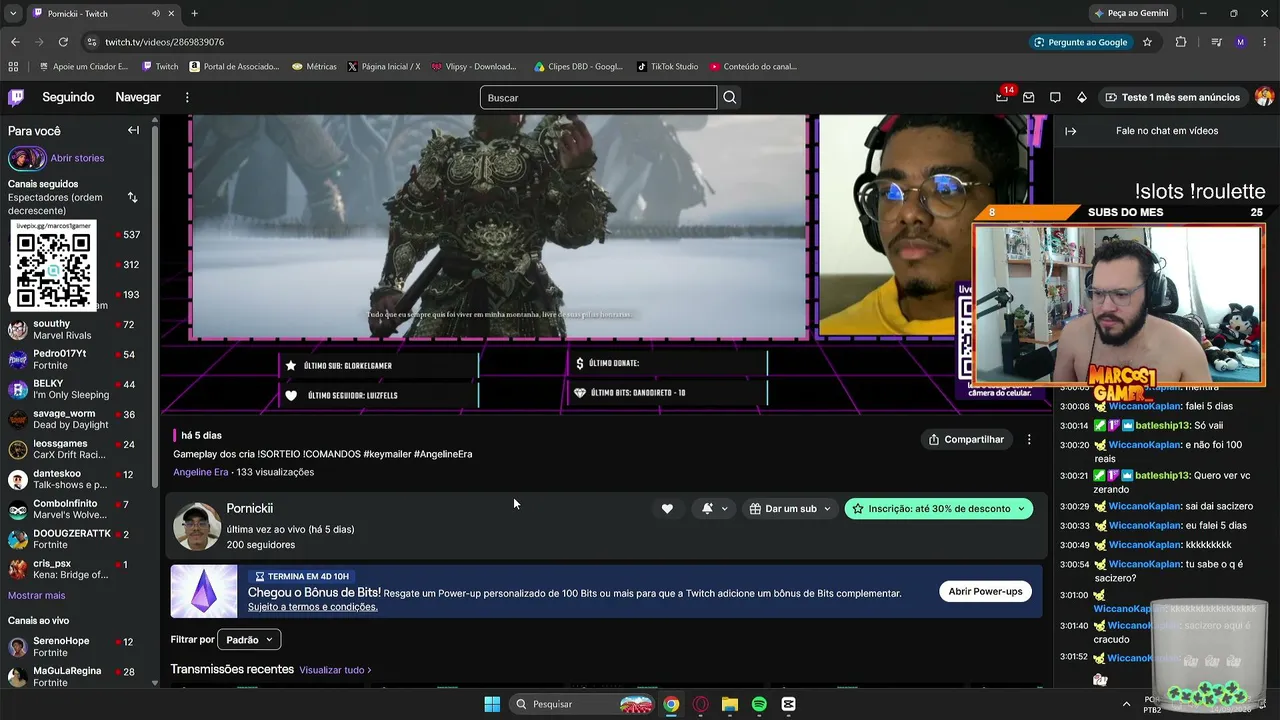Open Spotify from the taskbar
The width and height of the screenshot is (1280, 720).
click(759, 704)
